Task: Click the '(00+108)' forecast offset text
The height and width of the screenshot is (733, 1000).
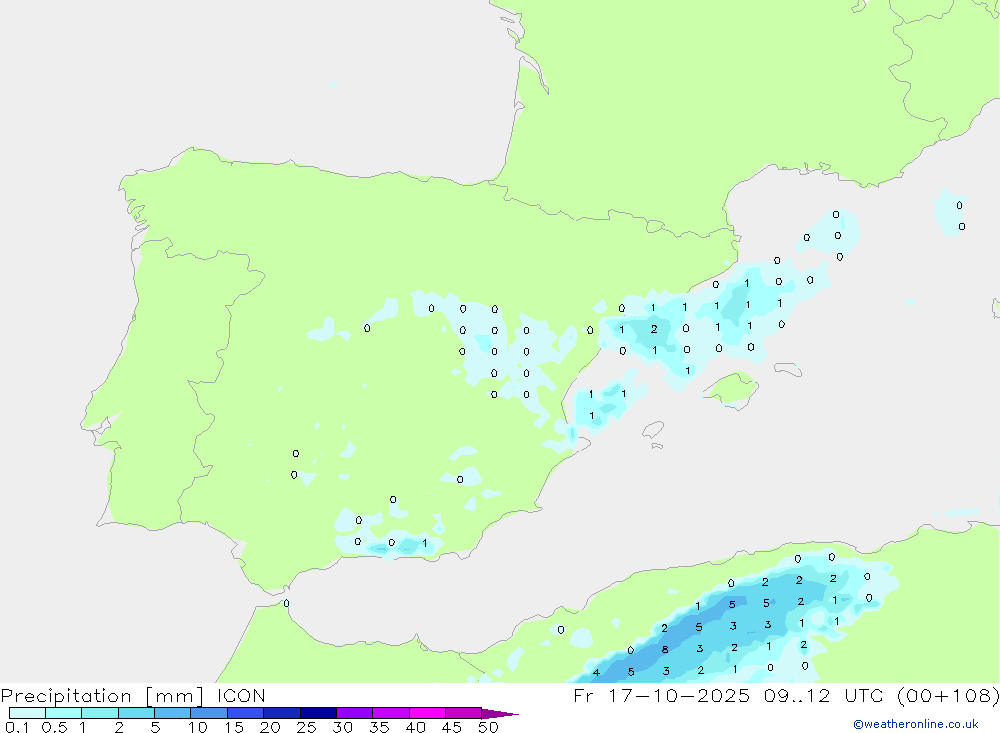Action: coord(948,695)
